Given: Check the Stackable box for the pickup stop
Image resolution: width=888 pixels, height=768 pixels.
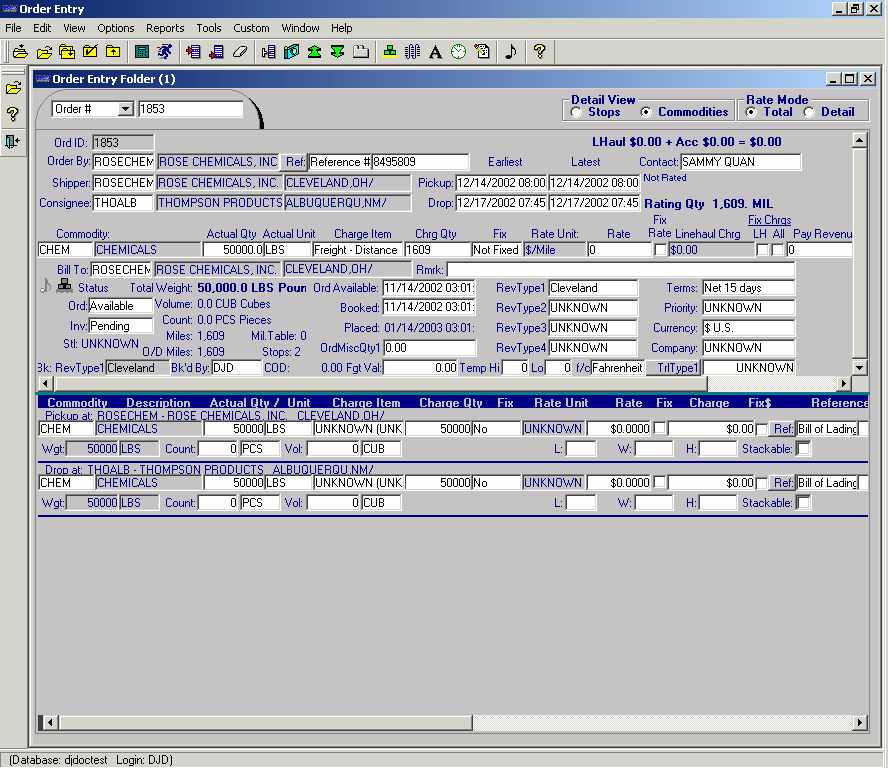Looking at the screenshot, I should (x=803, y=449).
